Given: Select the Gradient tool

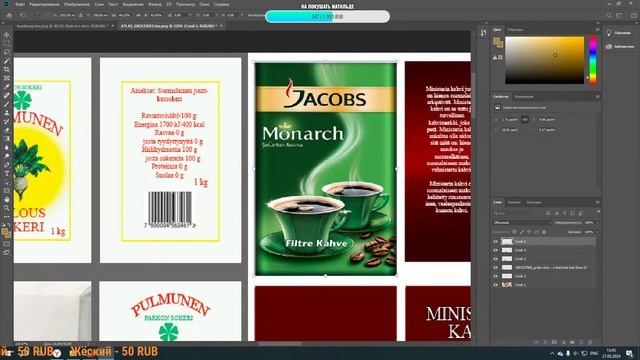Looking at the screenshot, I should point(7,139).
